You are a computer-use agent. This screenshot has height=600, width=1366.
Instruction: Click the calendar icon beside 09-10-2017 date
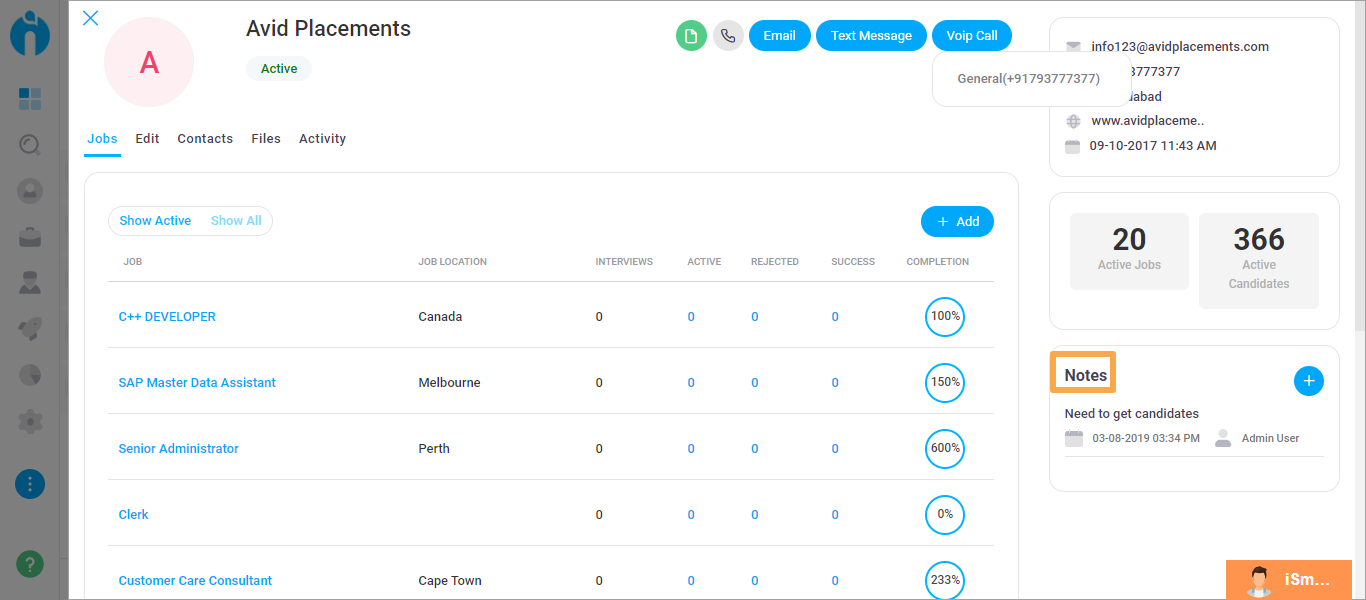tap(1073, 146)
